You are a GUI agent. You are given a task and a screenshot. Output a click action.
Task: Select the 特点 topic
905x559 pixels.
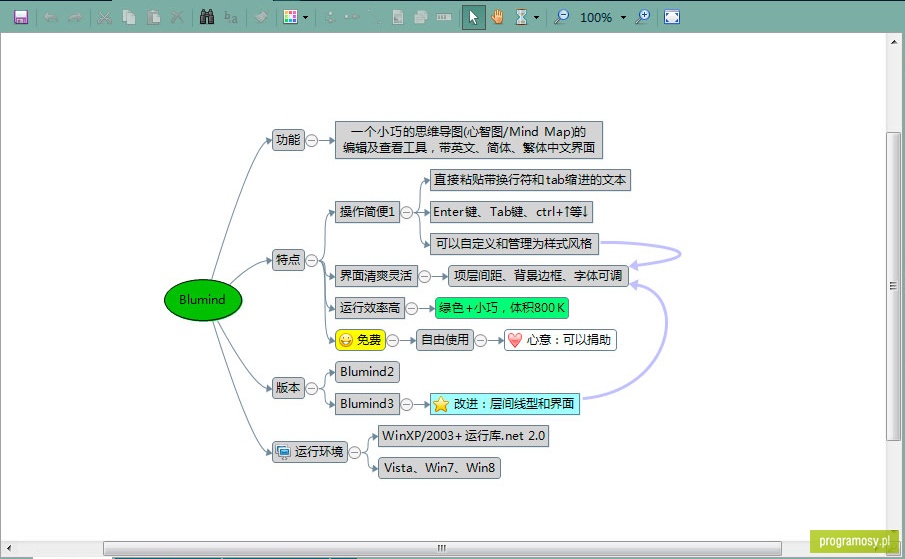[288, 260]
